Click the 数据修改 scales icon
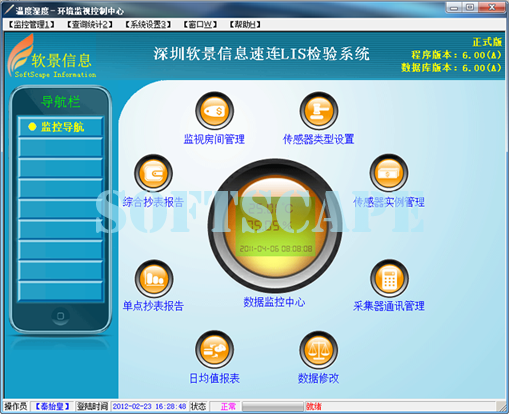Image resolution: width=509 pixels, height=414 pixels. 319,350
